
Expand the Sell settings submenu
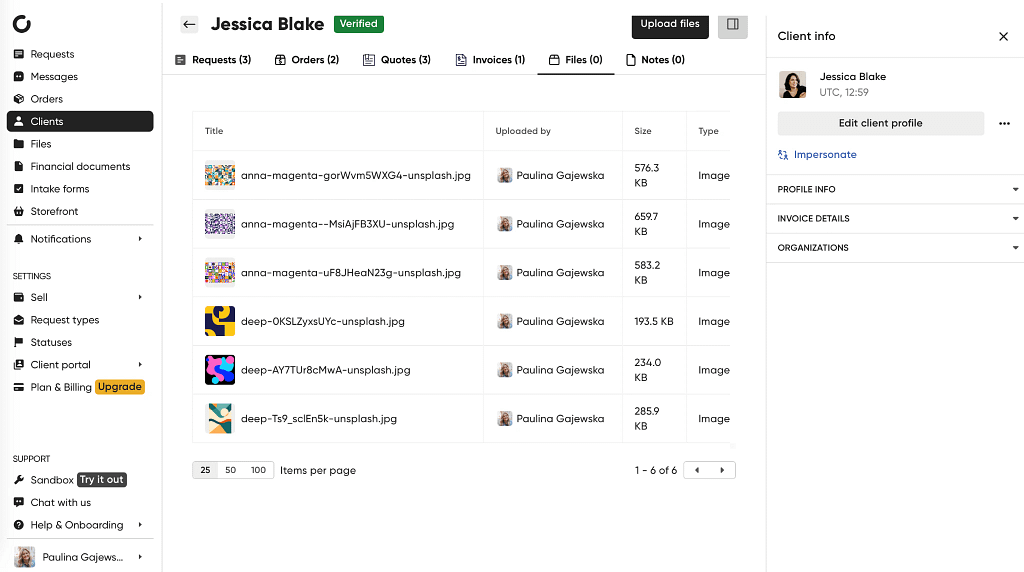coord(140,297)
